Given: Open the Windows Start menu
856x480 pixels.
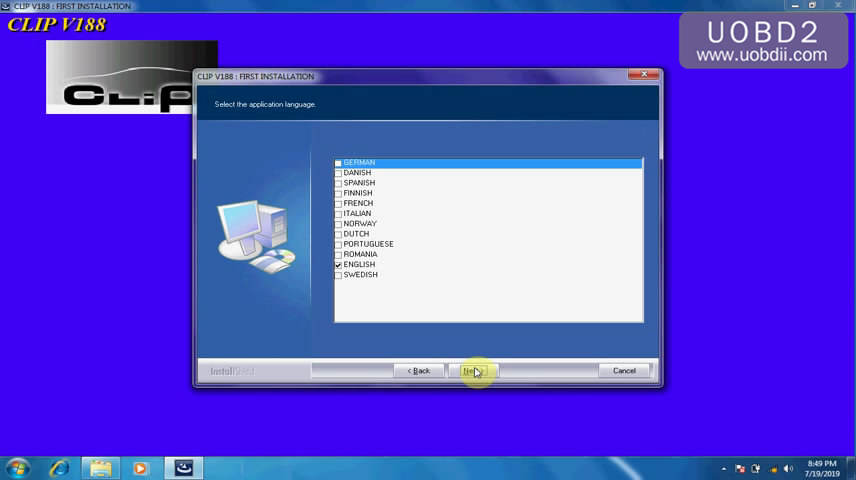Looking at the screenshot, I should point(18,468).
